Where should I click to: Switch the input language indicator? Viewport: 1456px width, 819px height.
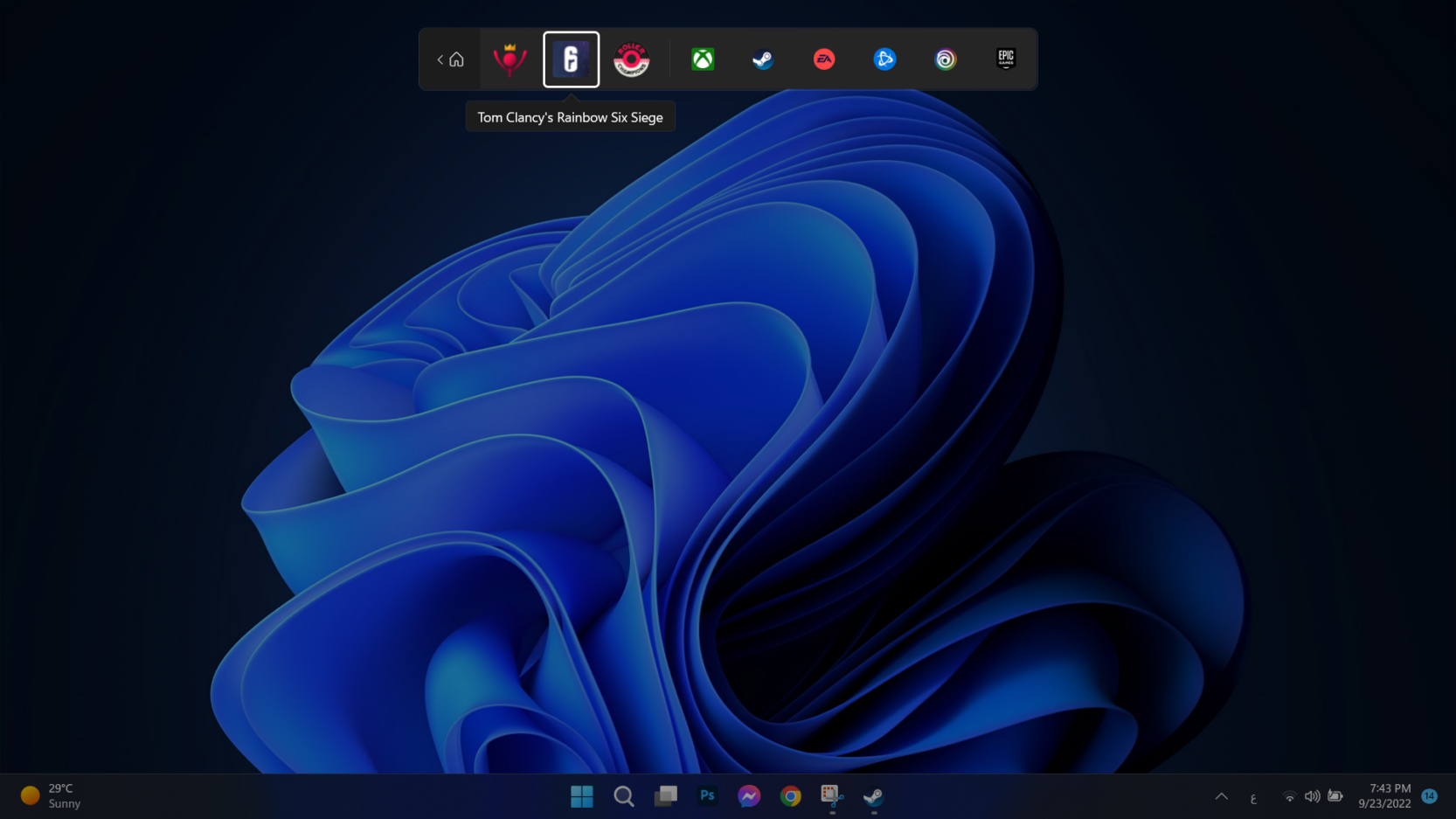tap(1253, 798)
